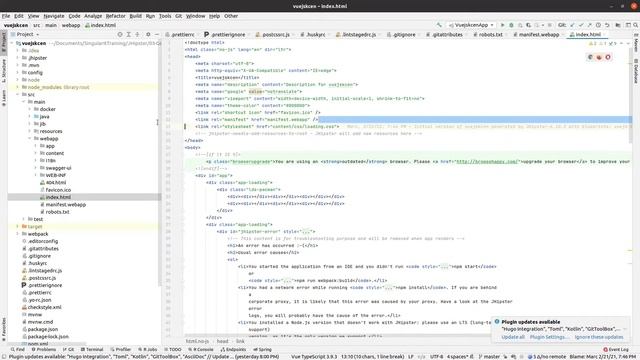Open the Event Log tool window
Screen dimensions: 640x360
pos(616,349)
